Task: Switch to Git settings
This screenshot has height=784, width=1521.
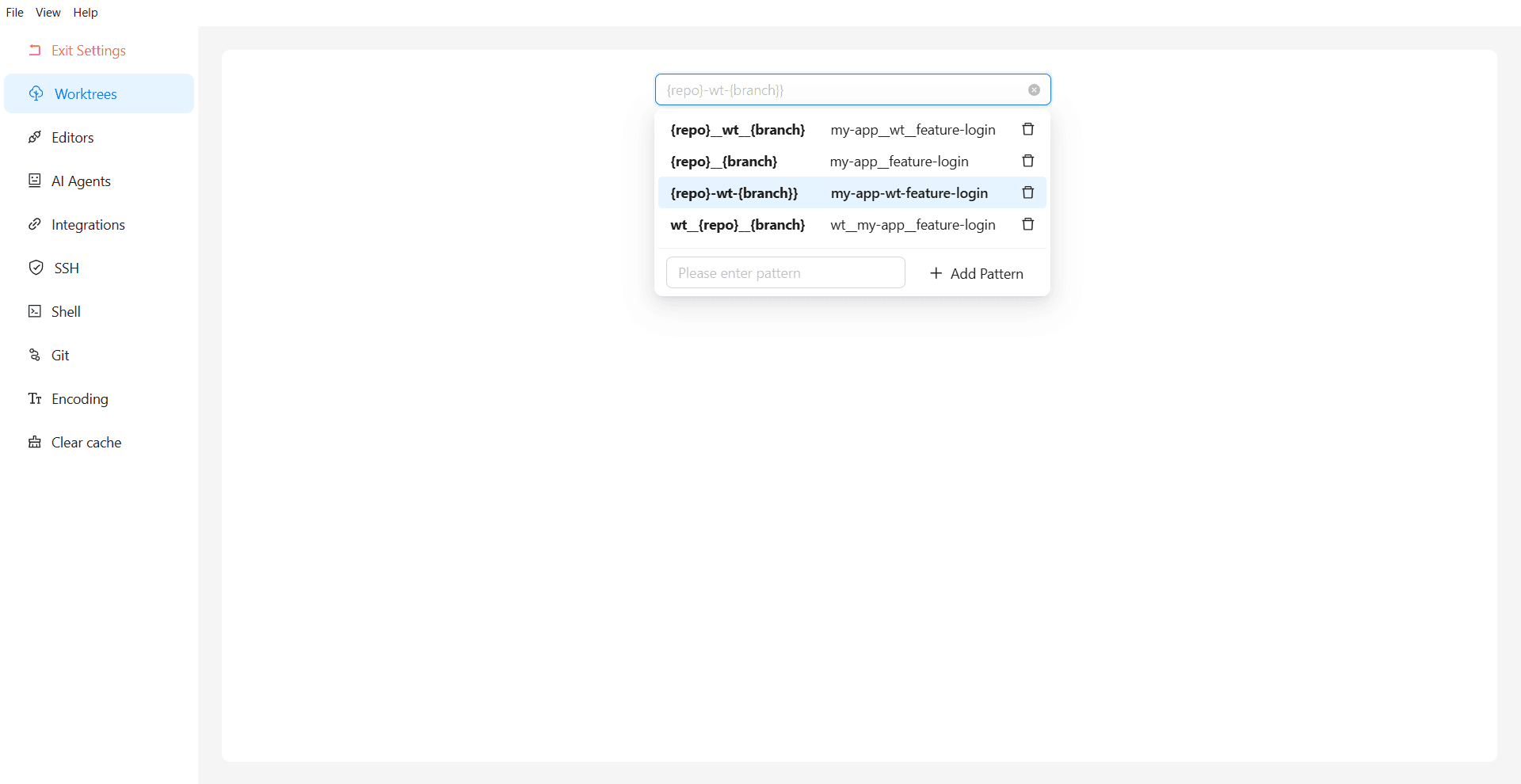Action: (x=99, y=355)
